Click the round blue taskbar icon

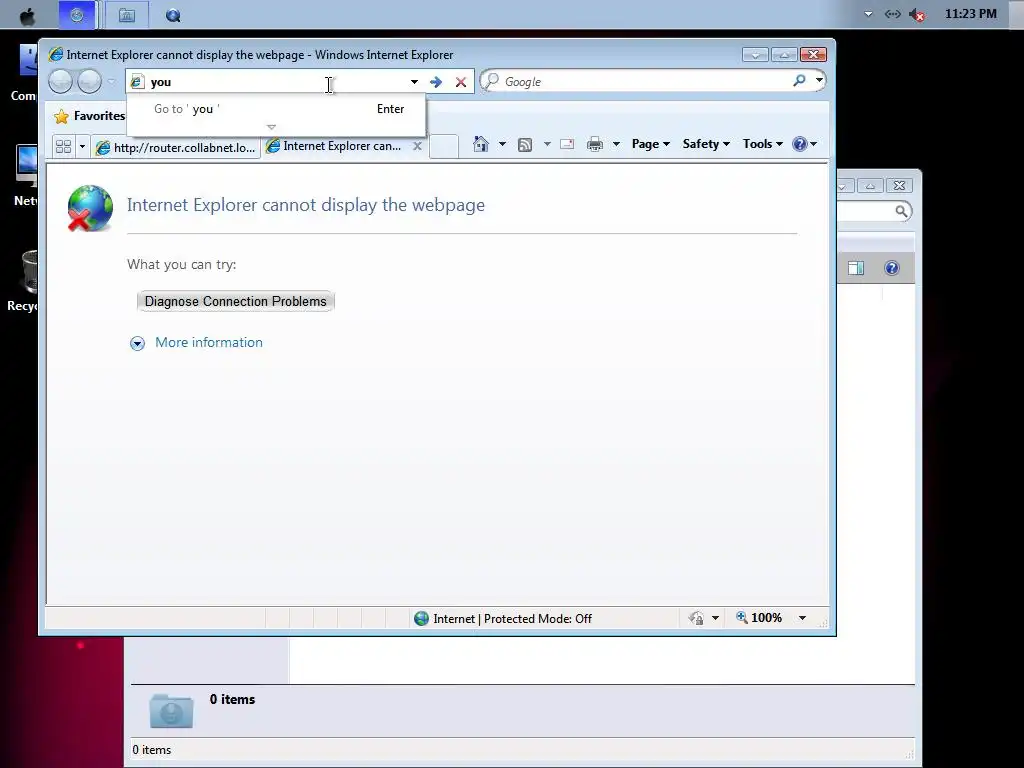(173, 16)
